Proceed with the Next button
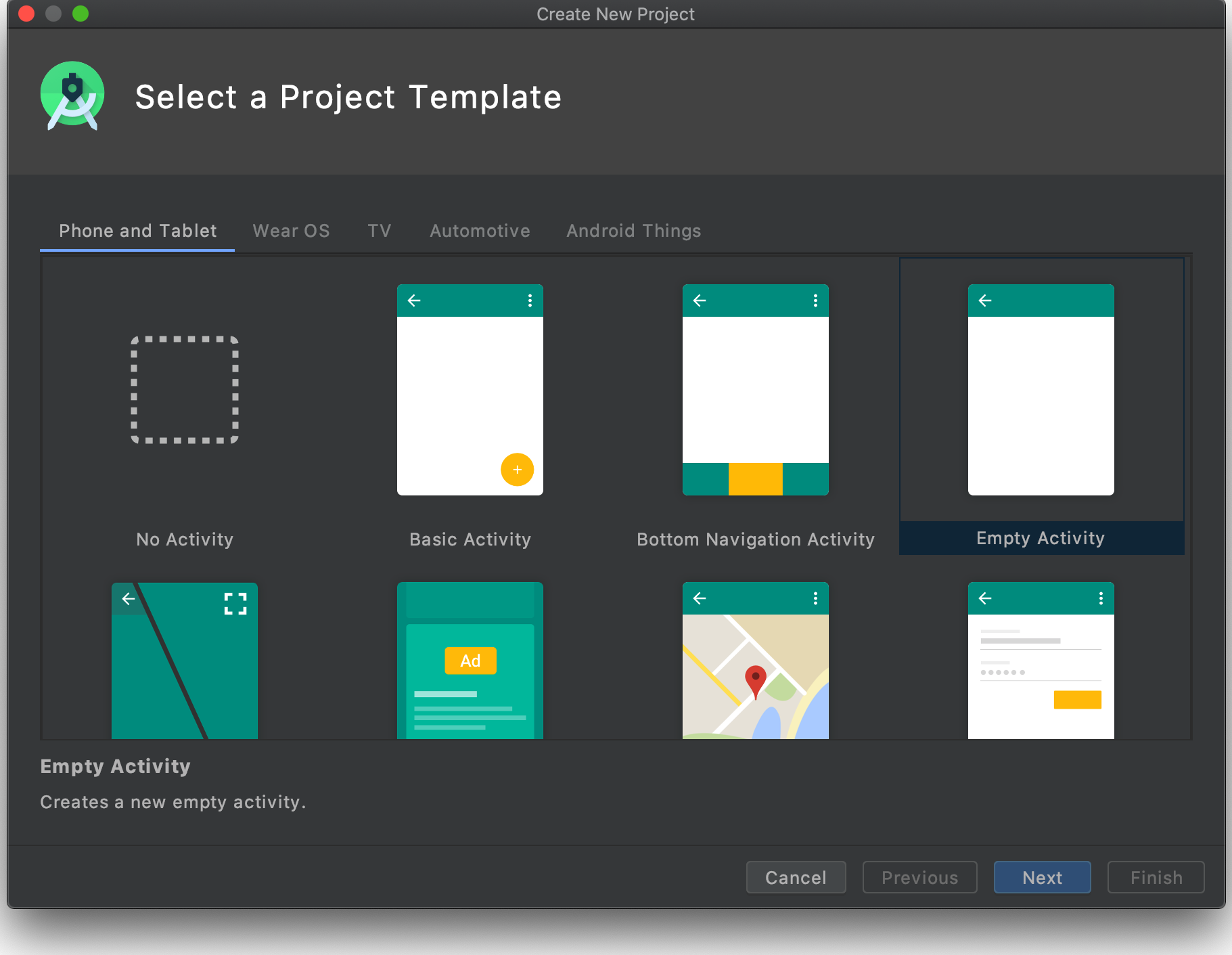This screenshot has width=1232, height=955. [1042, 877]
